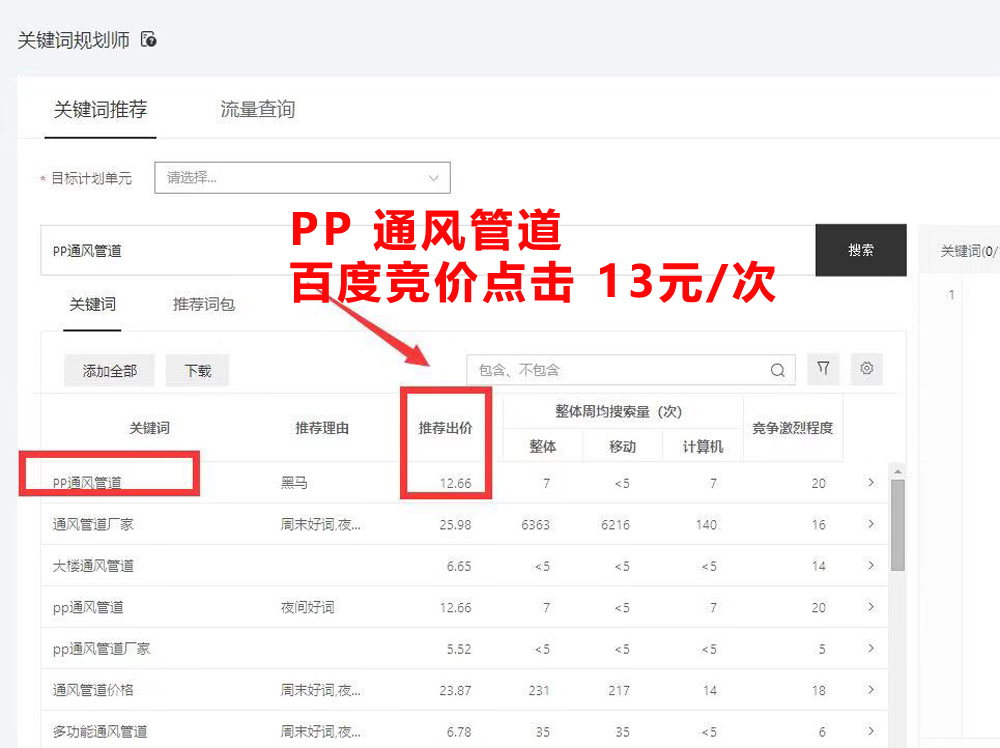Open the 请选择 plan unit dropdown

point(302,177)
